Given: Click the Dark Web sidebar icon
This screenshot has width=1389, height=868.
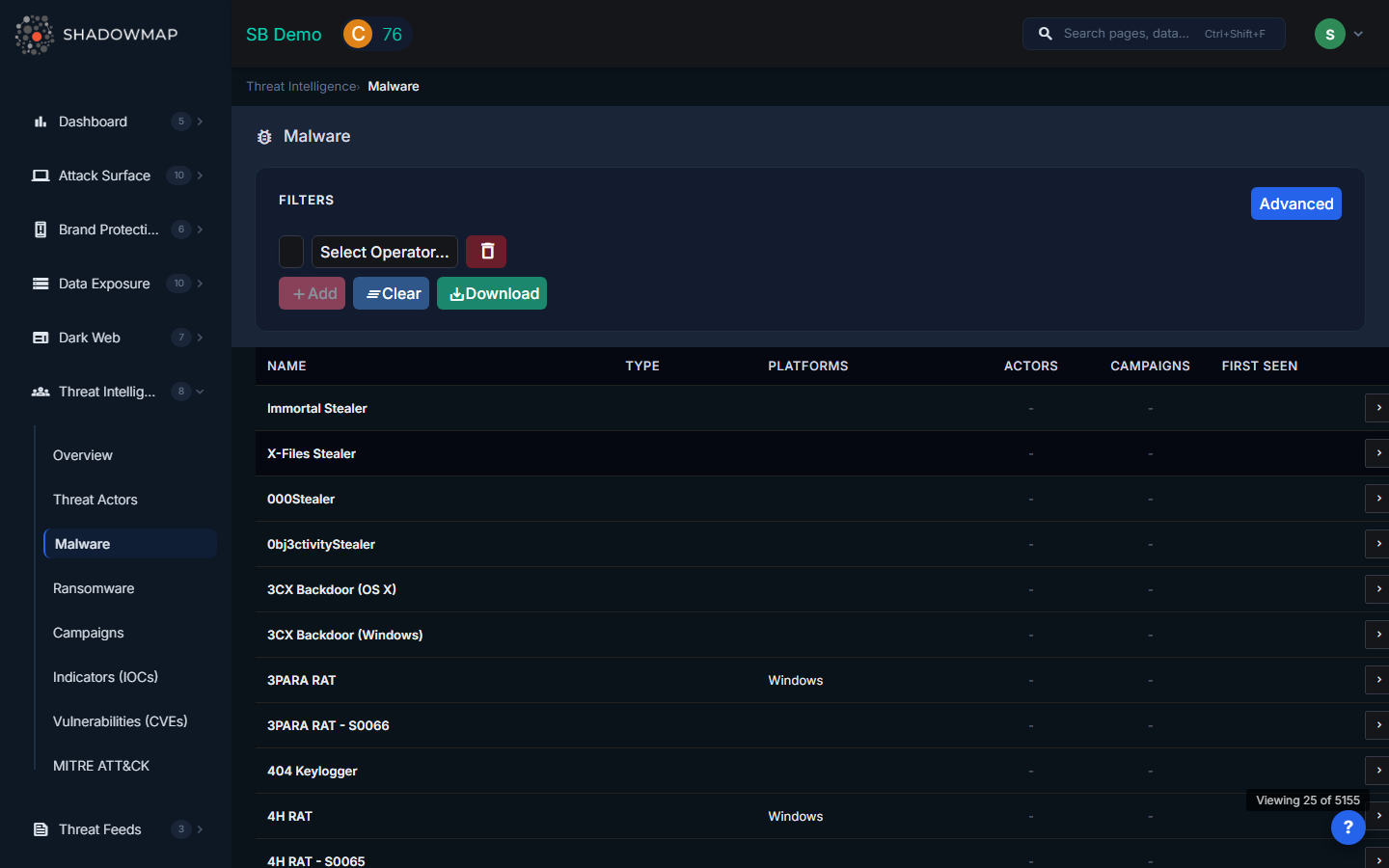Looking at the screenshot, I should click(41, 338).
